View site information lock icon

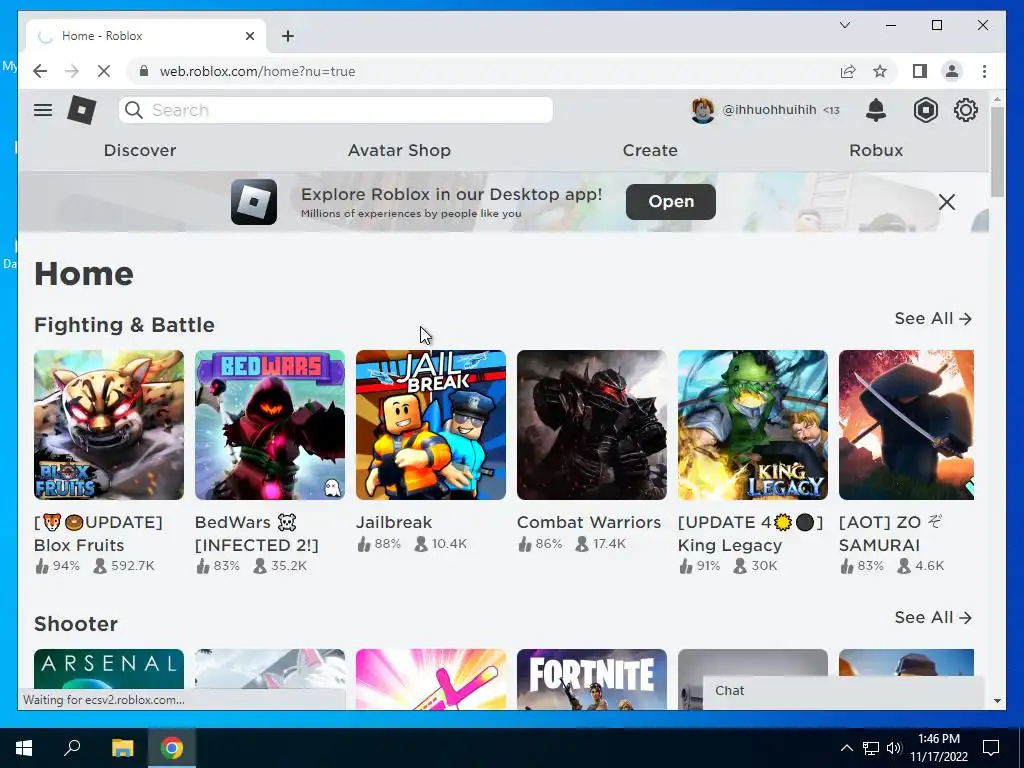(x=144, y=71)
